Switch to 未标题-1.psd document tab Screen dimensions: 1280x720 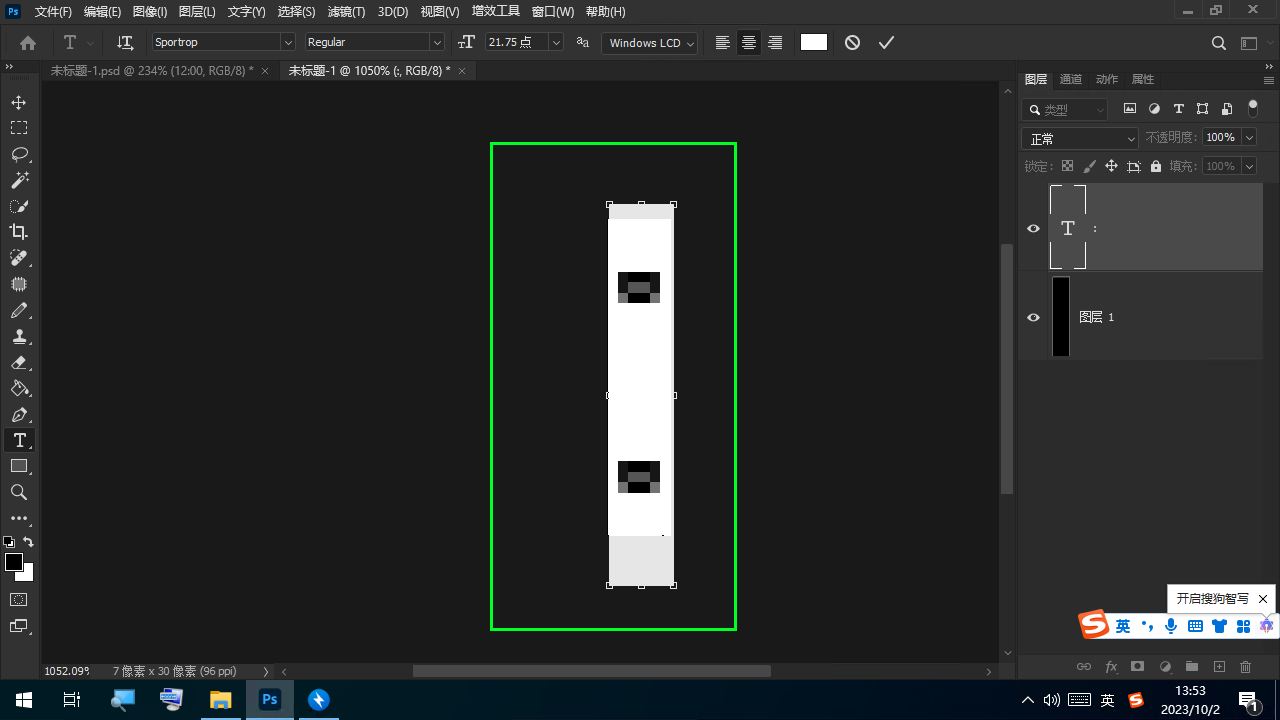[152, 71]
